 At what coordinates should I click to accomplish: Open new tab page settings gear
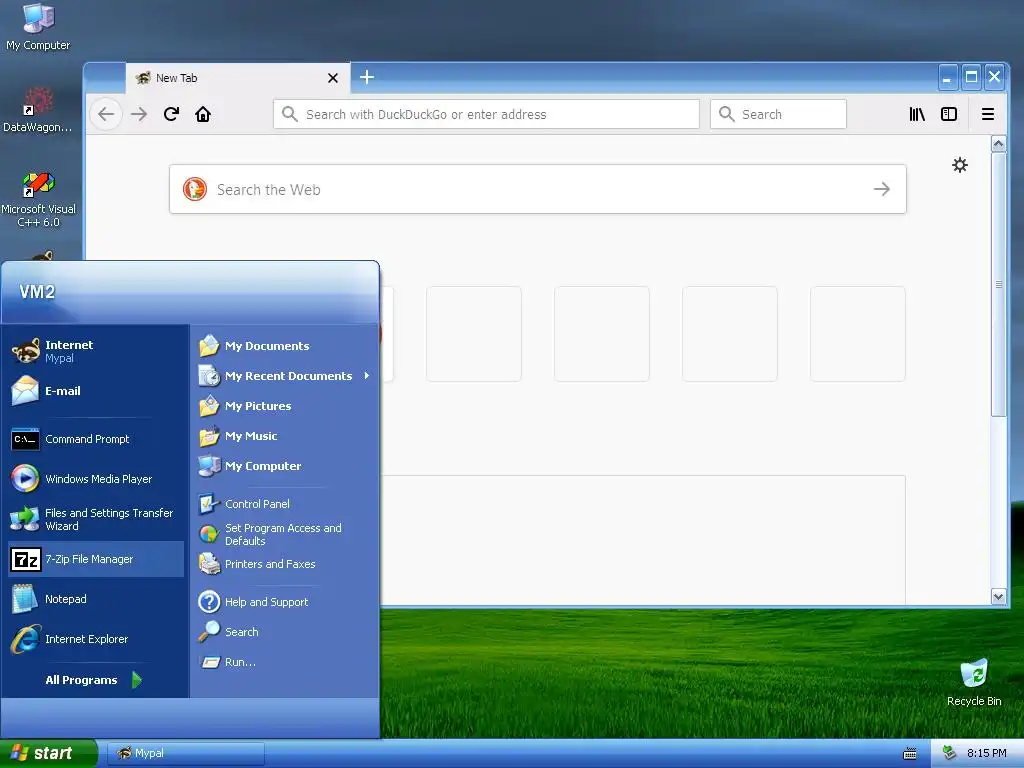pyautogui.click(x=959, y=165)
